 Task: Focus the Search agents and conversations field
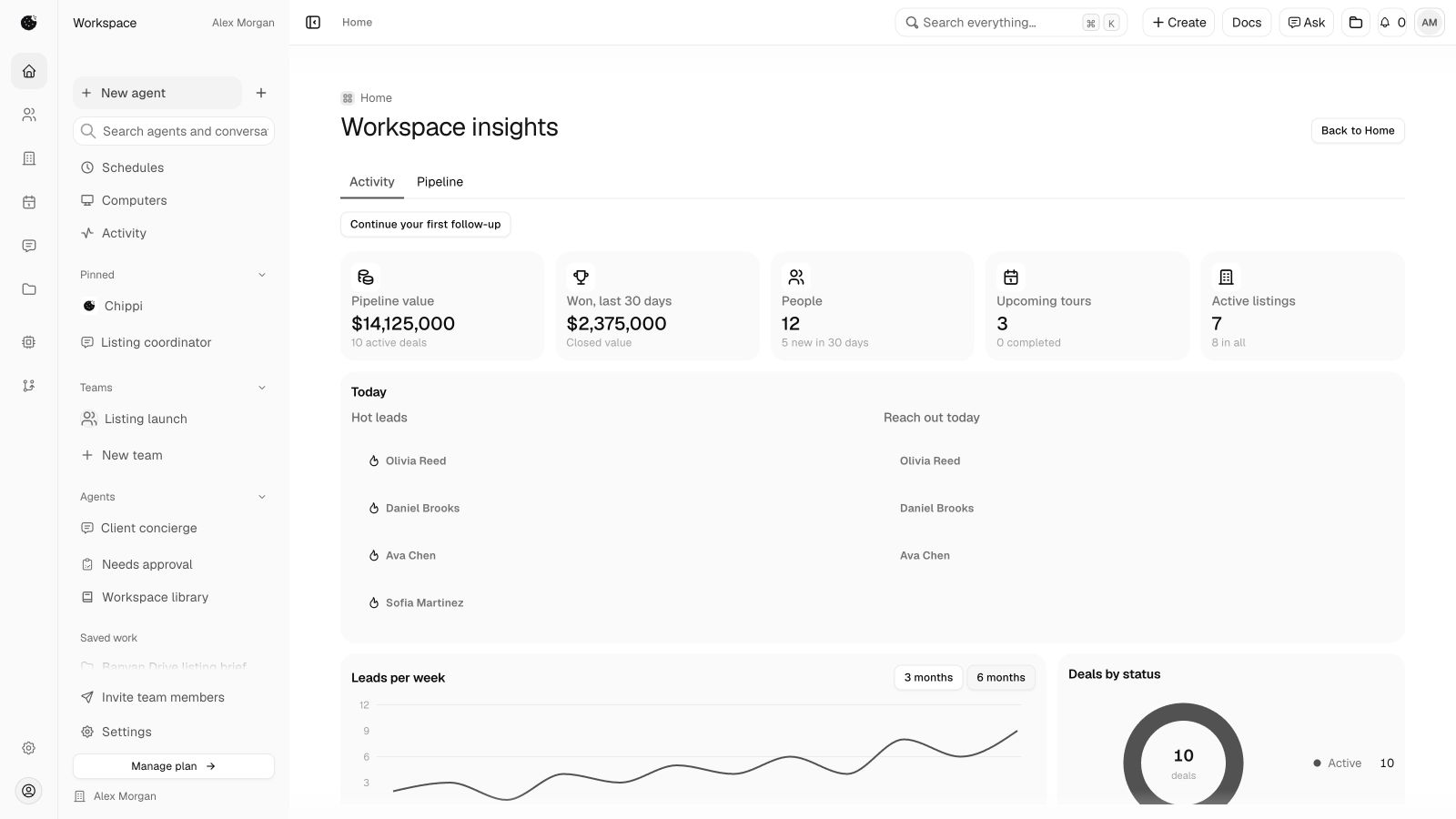pyautogui.click(x=174, y=131)
